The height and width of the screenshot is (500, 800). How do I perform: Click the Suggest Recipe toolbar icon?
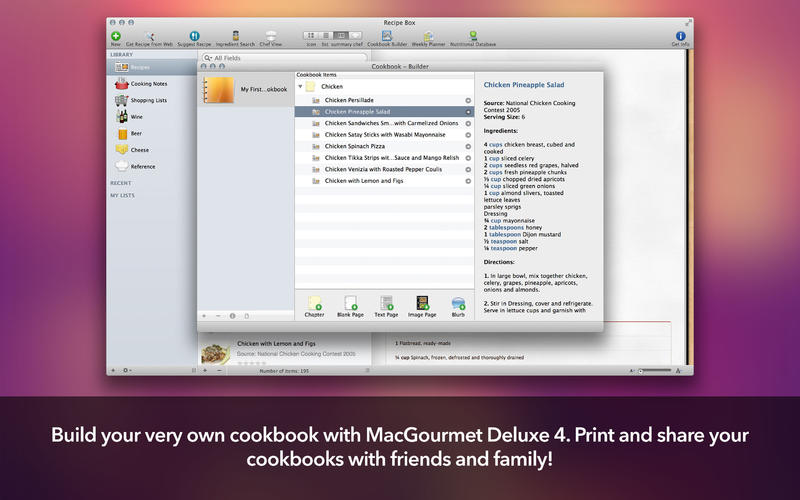(194, 36)
